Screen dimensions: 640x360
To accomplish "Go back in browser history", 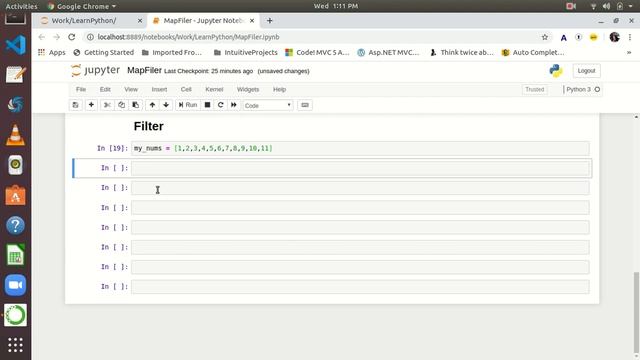I will [x=42, y=37].
